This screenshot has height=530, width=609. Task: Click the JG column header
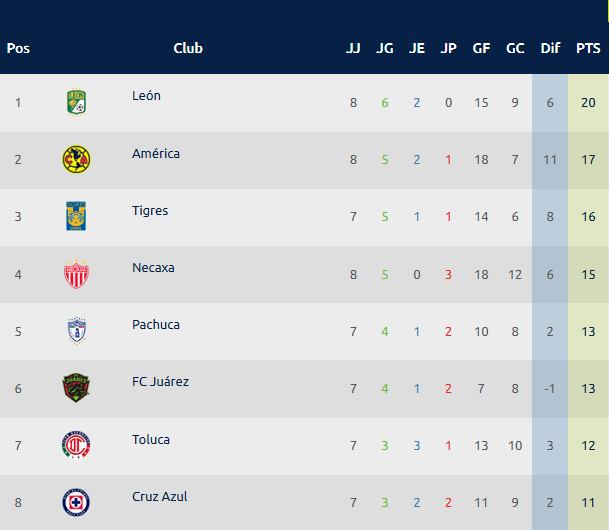(x=385, y=48)
